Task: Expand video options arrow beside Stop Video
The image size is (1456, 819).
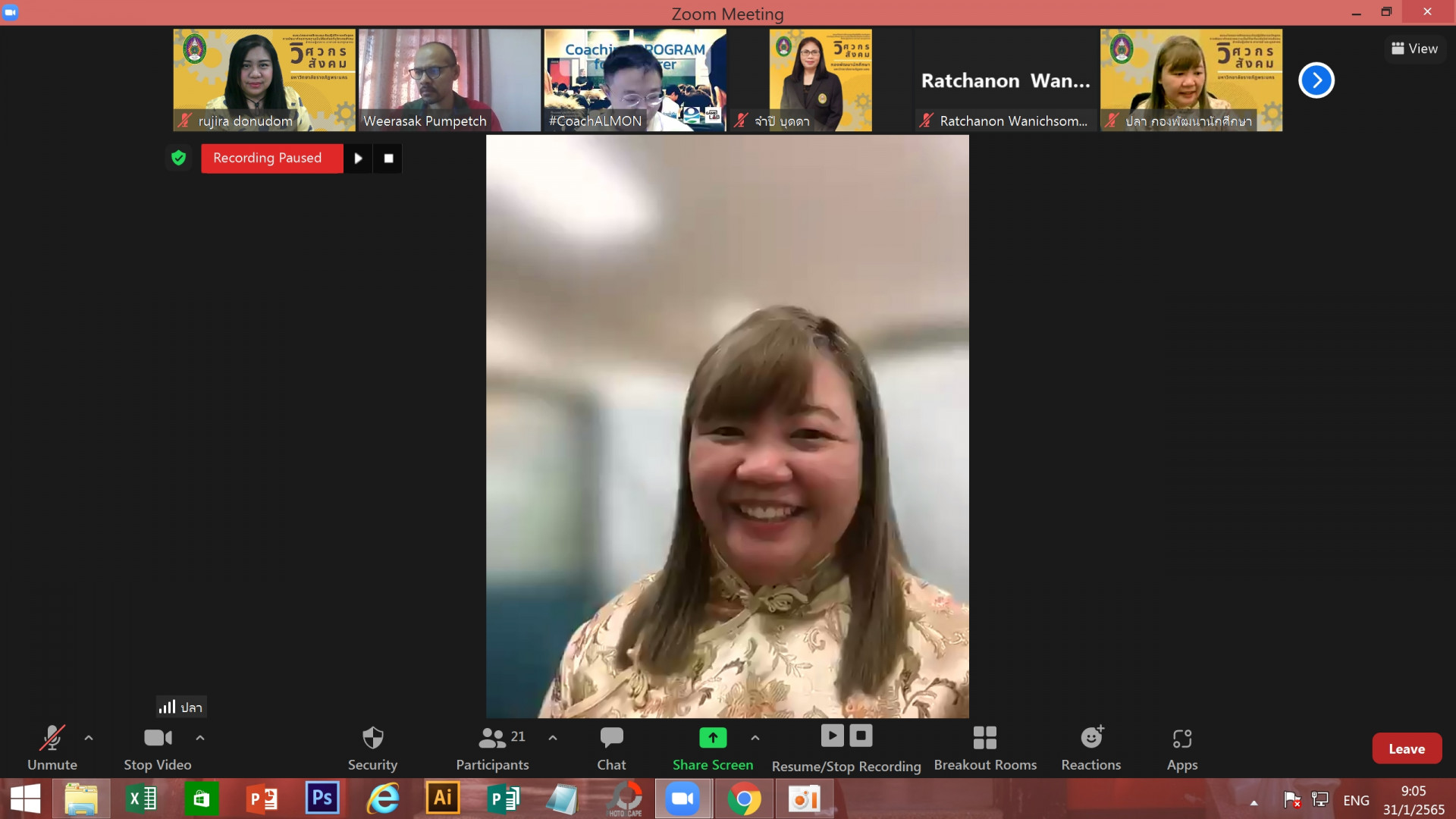Action: (x=200, y=737)
